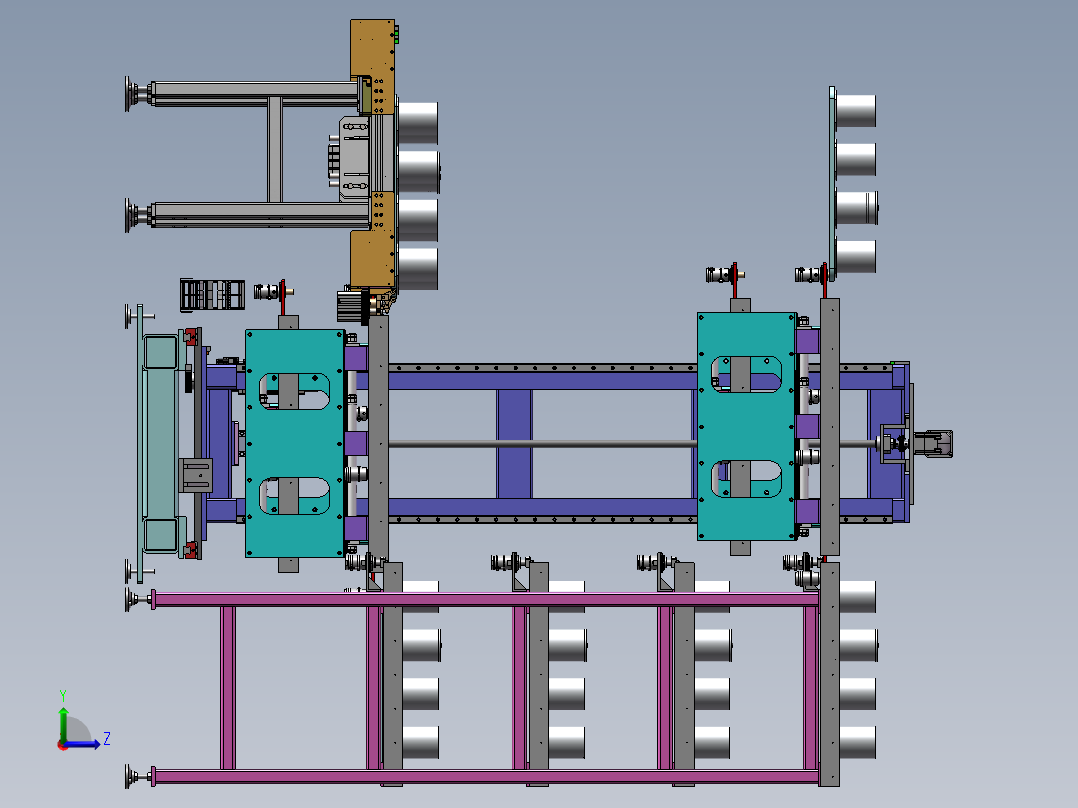Select the long horizontal lead screw rod
The height and width of the screenshot is (808, 1078).
point(542,444)
